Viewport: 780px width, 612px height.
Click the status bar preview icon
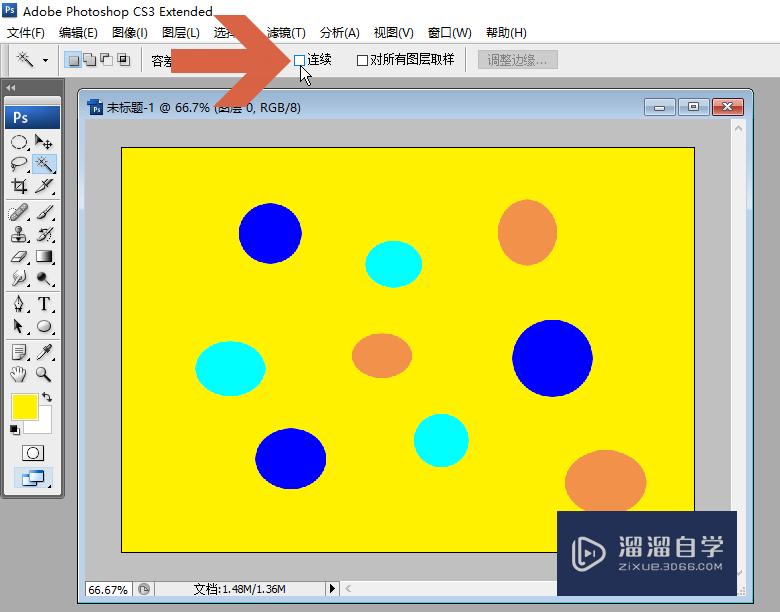[144, 589]
